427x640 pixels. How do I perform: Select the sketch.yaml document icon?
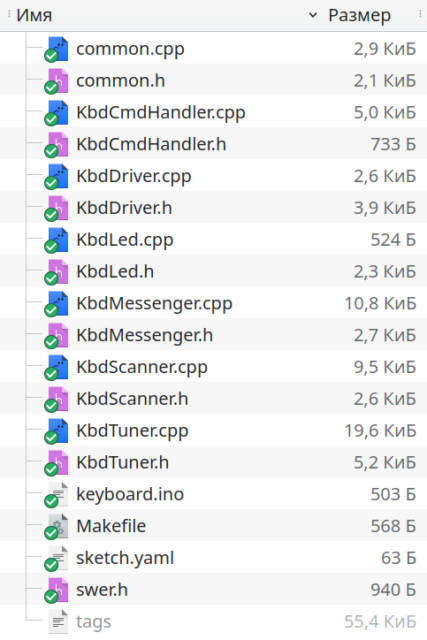(58, 558)
